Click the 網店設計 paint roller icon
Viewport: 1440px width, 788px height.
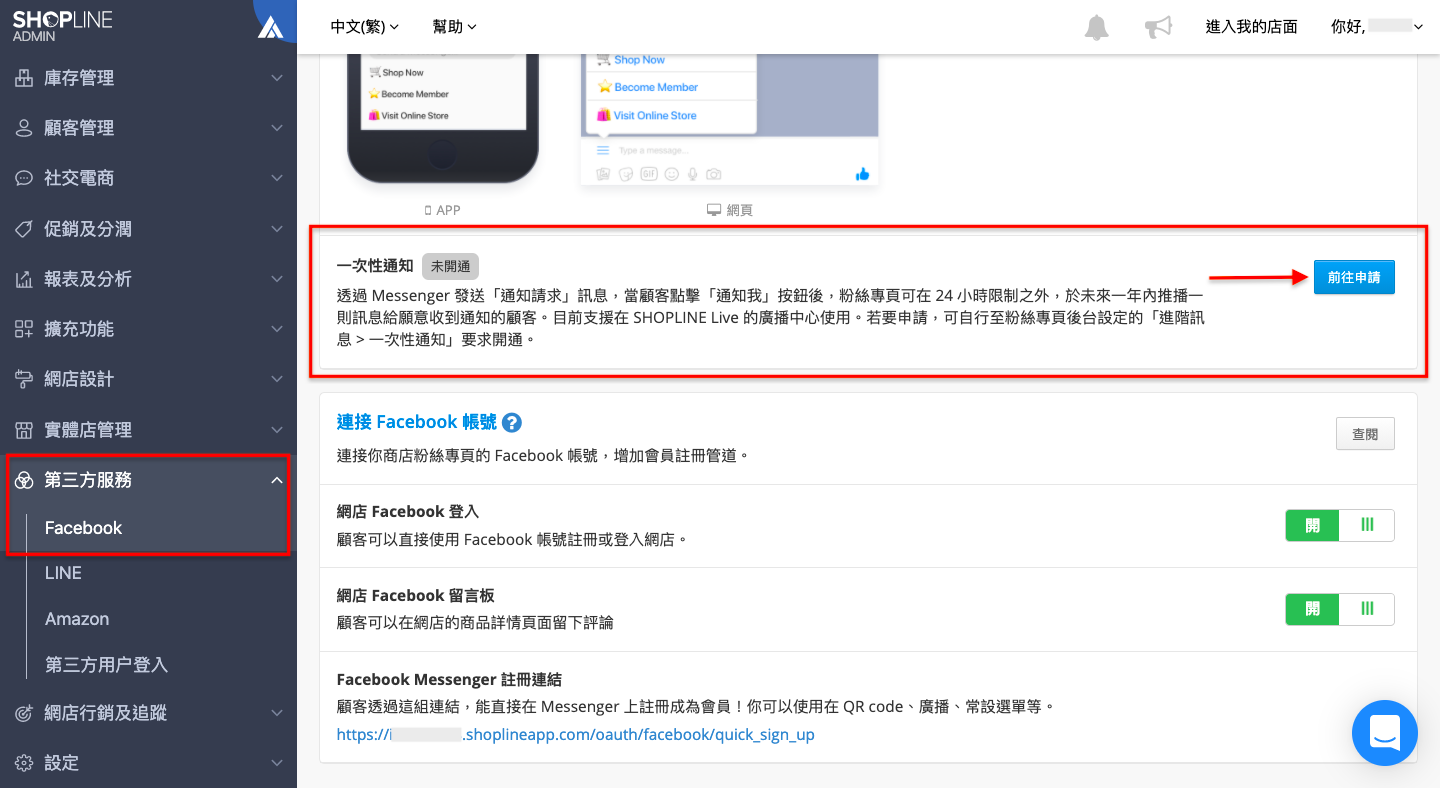[24, 379]
